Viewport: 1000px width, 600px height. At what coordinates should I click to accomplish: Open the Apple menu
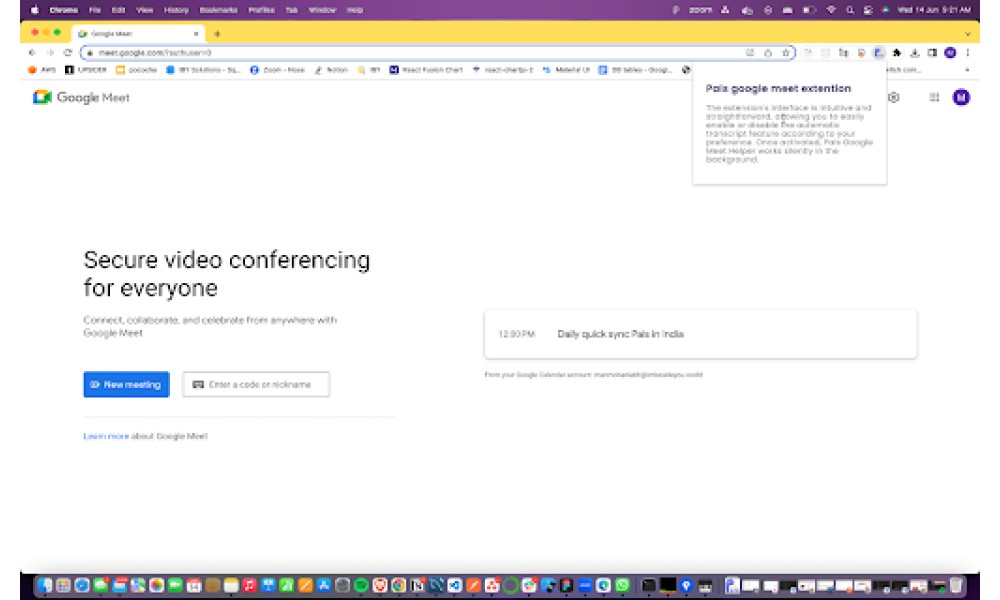click(34, 10)
